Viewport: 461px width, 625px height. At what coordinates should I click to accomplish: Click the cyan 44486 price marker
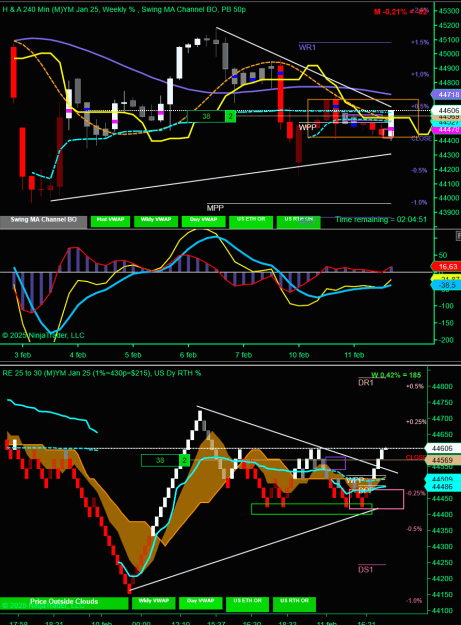click(443, 486)
